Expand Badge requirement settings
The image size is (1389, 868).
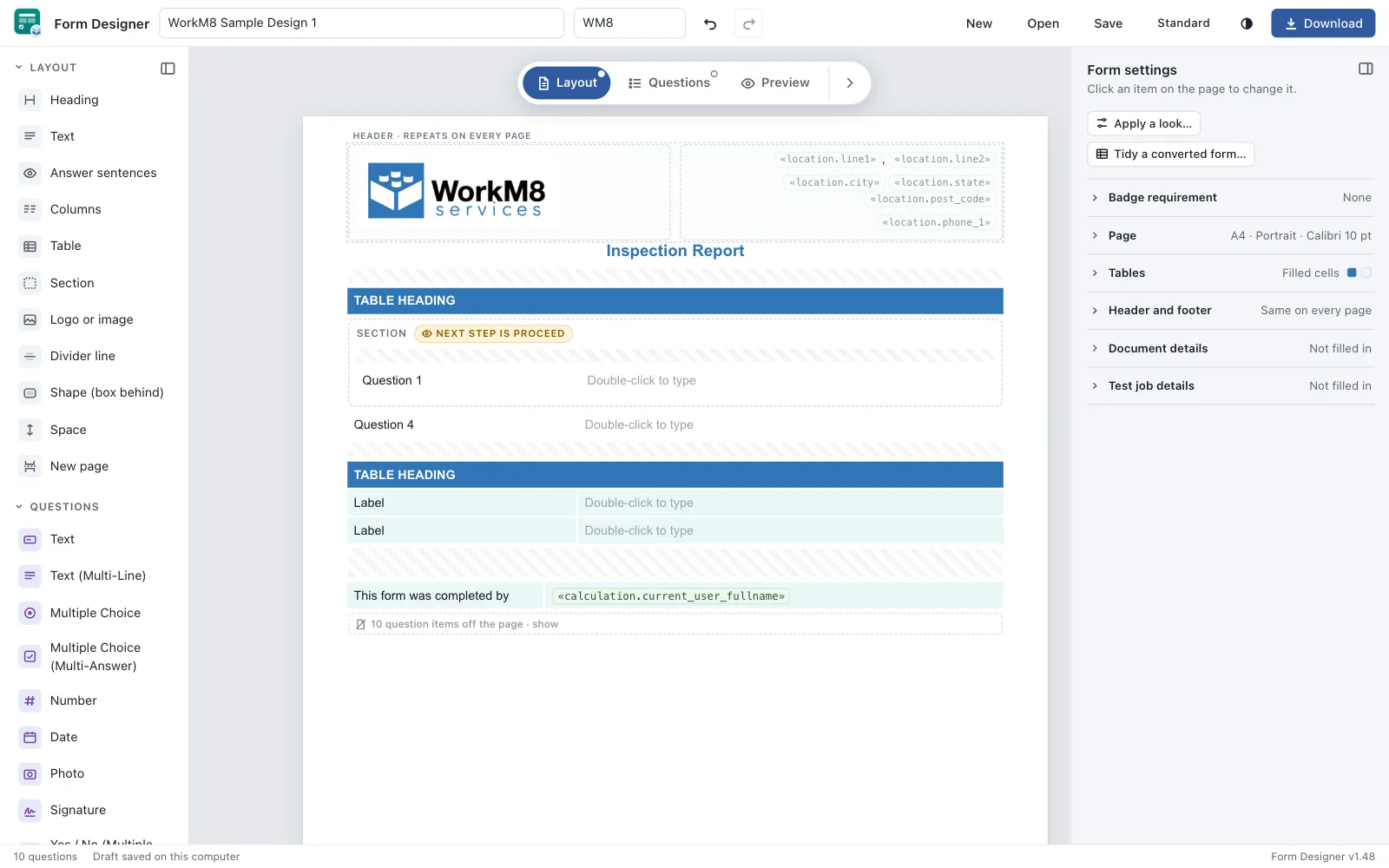[x=1230, y=198]
